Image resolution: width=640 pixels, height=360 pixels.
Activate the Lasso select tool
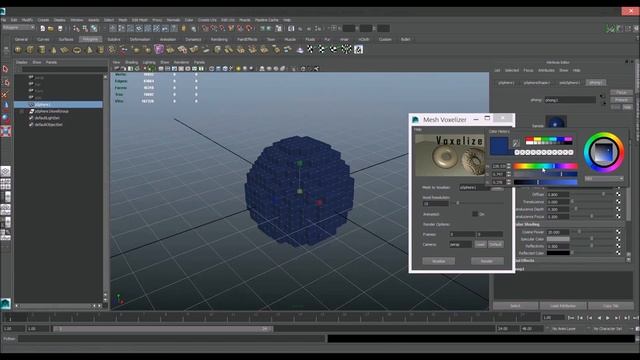pos(6,82)
